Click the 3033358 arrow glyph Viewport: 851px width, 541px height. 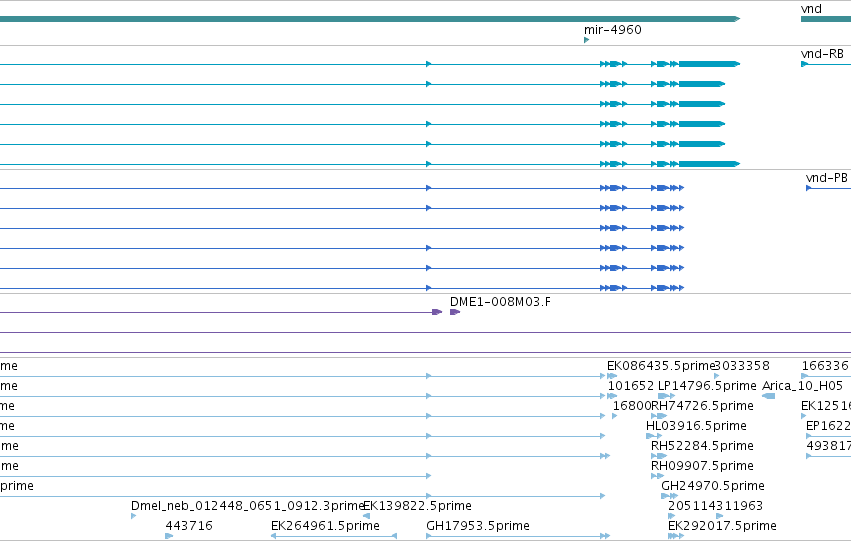717,376
